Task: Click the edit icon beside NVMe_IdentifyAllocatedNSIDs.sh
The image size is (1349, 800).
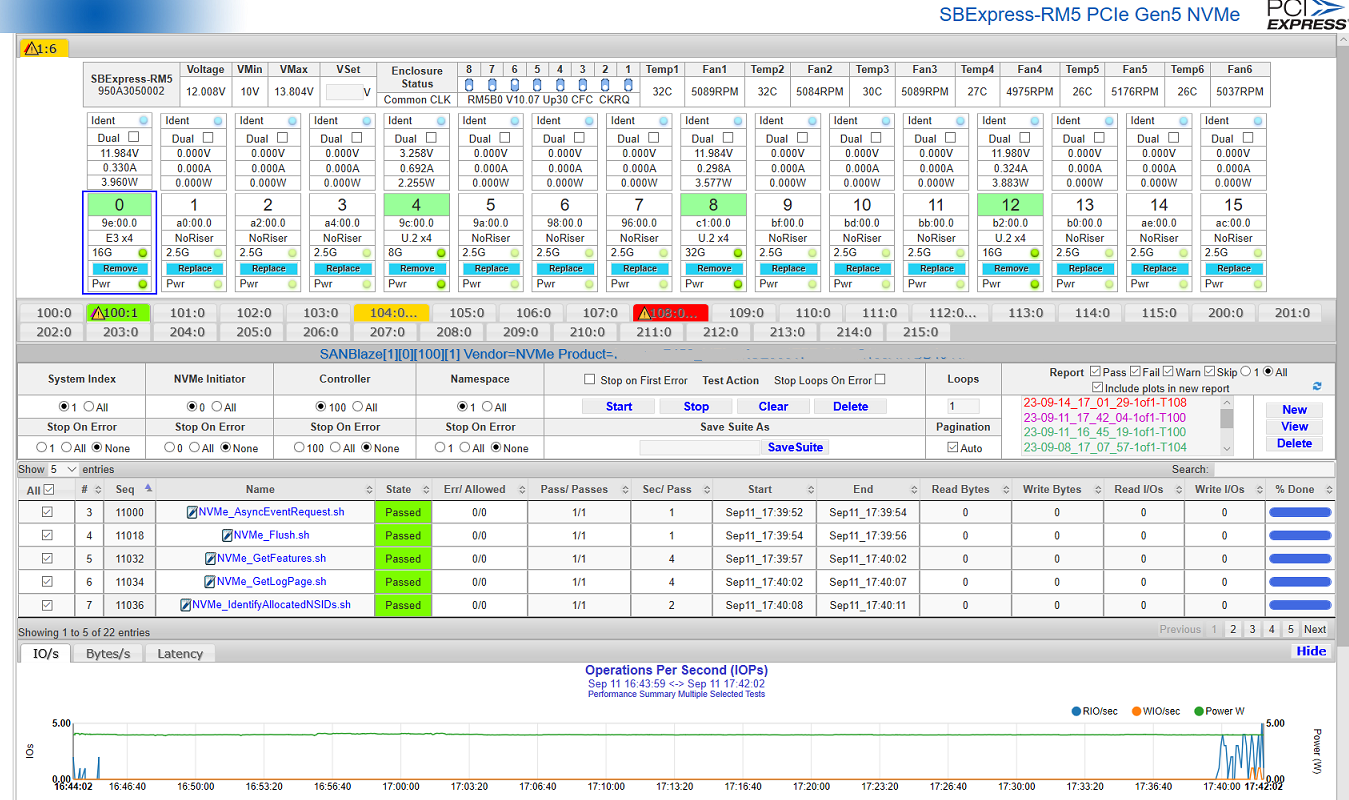Action: click(x=185, y=604)
